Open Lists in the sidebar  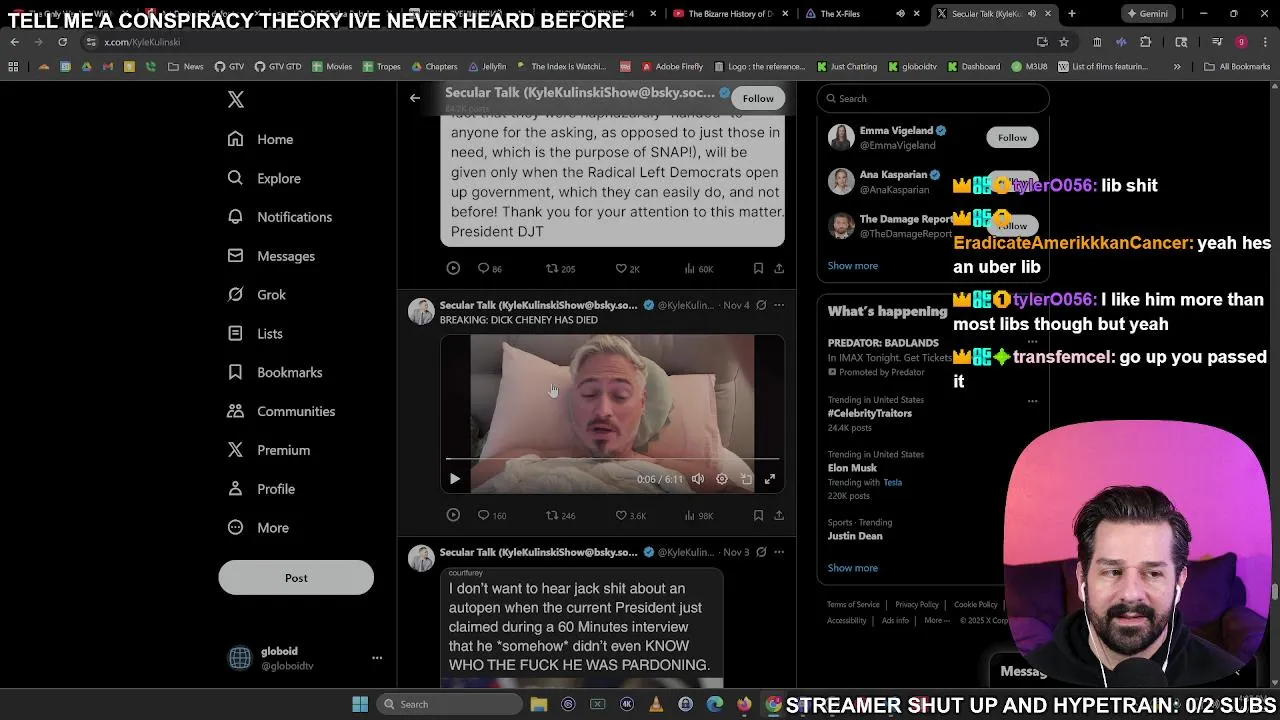255,334
